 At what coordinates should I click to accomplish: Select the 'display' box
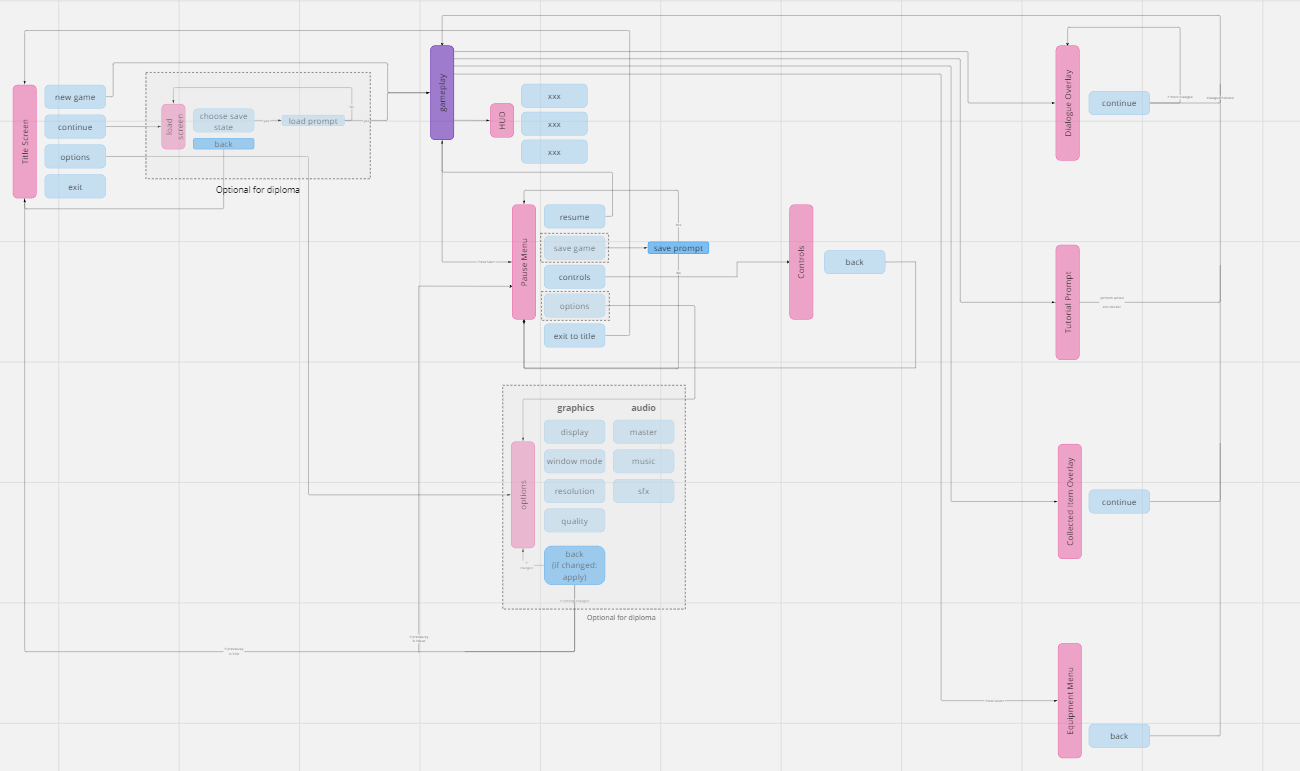(575, 432)
